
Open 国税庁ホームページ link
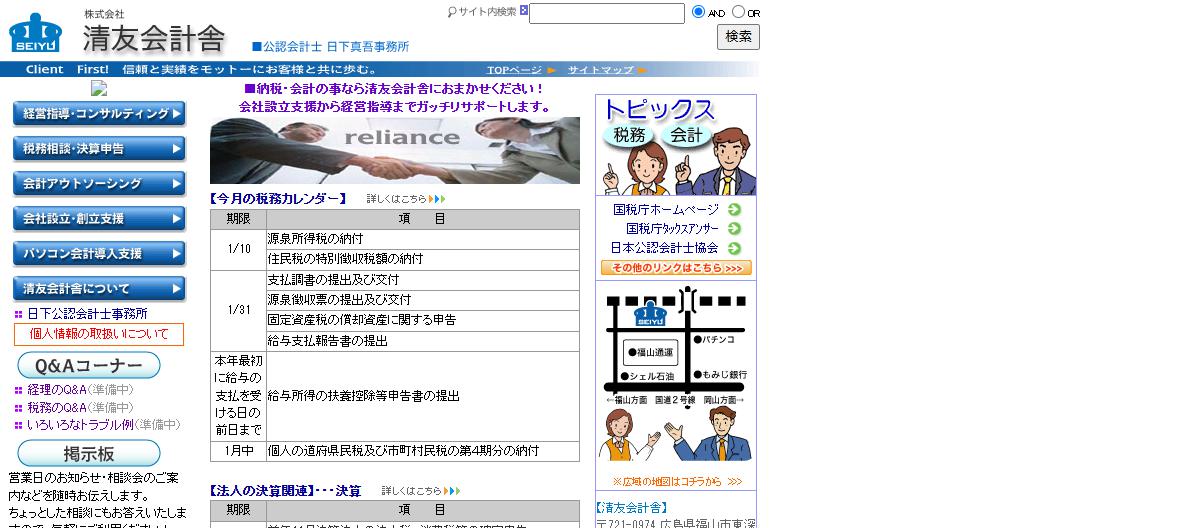pyautogui.click(x=666, y=210)
